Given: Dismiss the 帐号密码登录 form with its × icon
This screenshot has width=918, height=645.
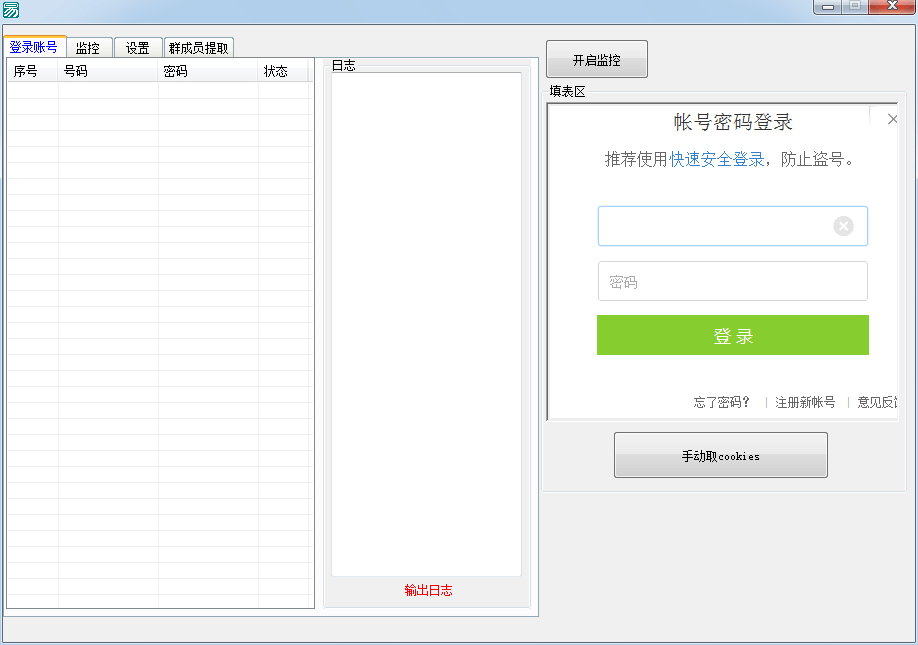Looking at the screenshot, I should 892,118.
